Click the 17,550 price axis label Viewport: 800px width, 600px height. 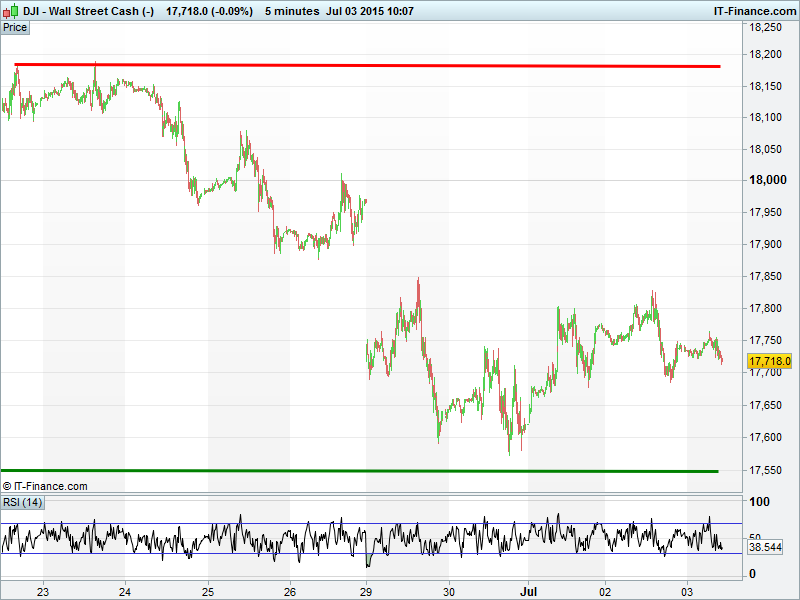pos(770,470)
